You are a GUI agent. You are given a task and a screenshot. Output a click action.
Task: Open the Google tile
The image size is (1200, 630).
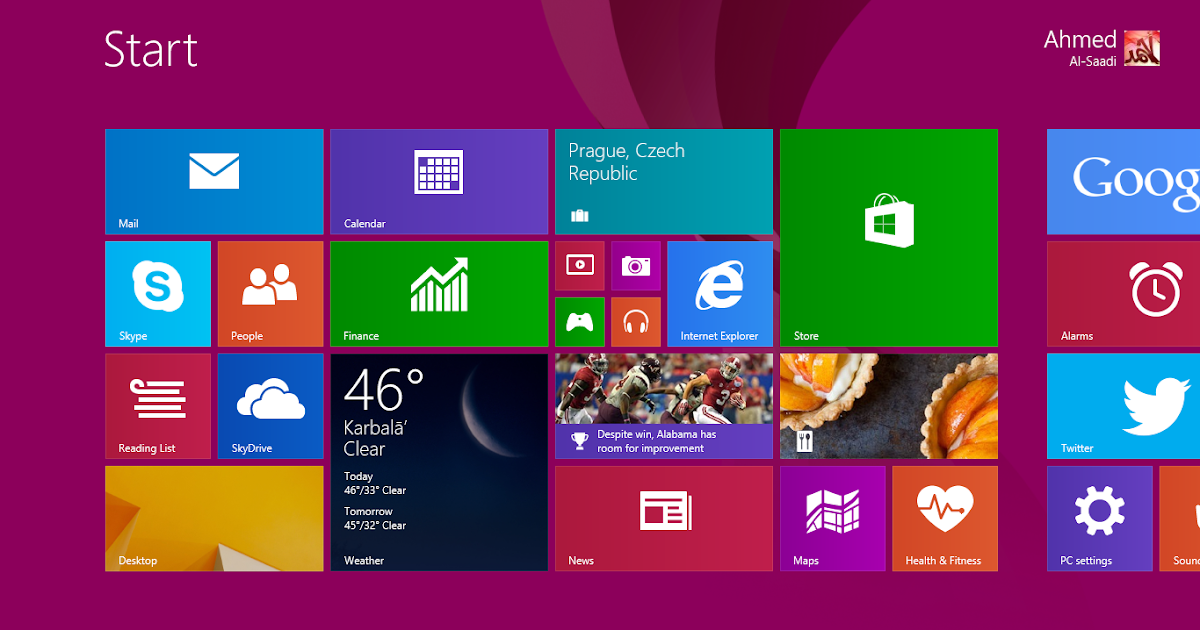[1123, 182]
